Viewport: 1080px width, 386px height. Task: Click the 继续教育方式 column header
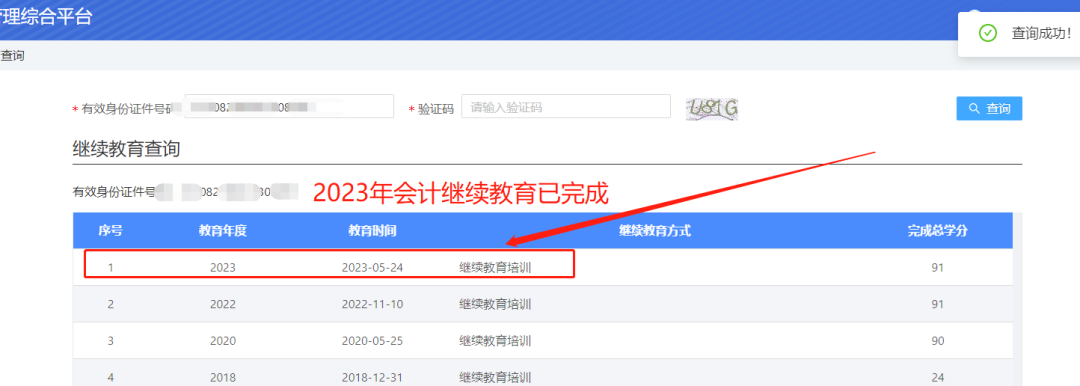point(654,231)
